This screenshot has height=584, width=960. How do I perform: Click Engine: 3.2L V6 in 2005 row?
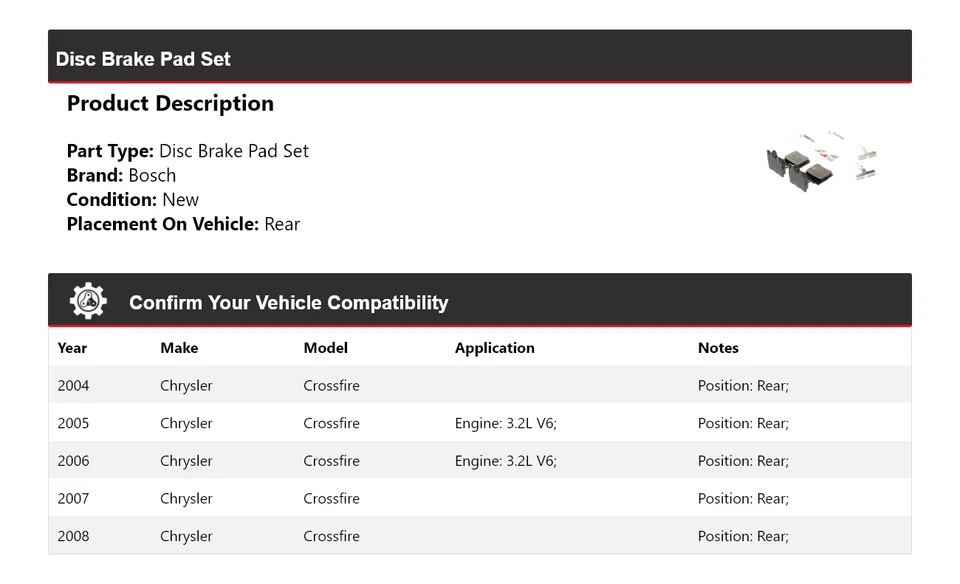pos(505,423)
